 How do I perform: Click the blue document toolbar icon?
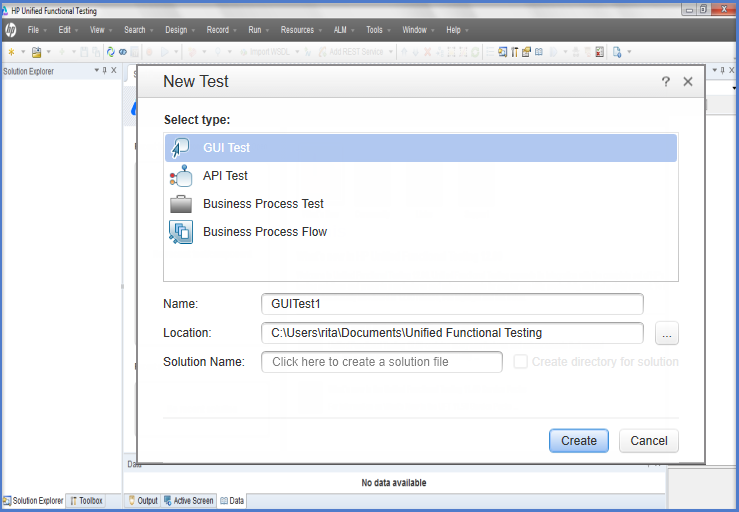point(617,52)
